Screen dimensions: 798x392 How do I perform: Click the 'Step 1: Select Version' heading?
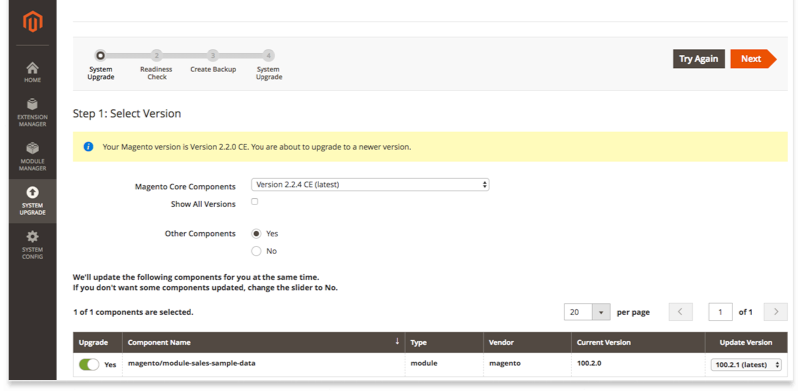pos(127,114)
